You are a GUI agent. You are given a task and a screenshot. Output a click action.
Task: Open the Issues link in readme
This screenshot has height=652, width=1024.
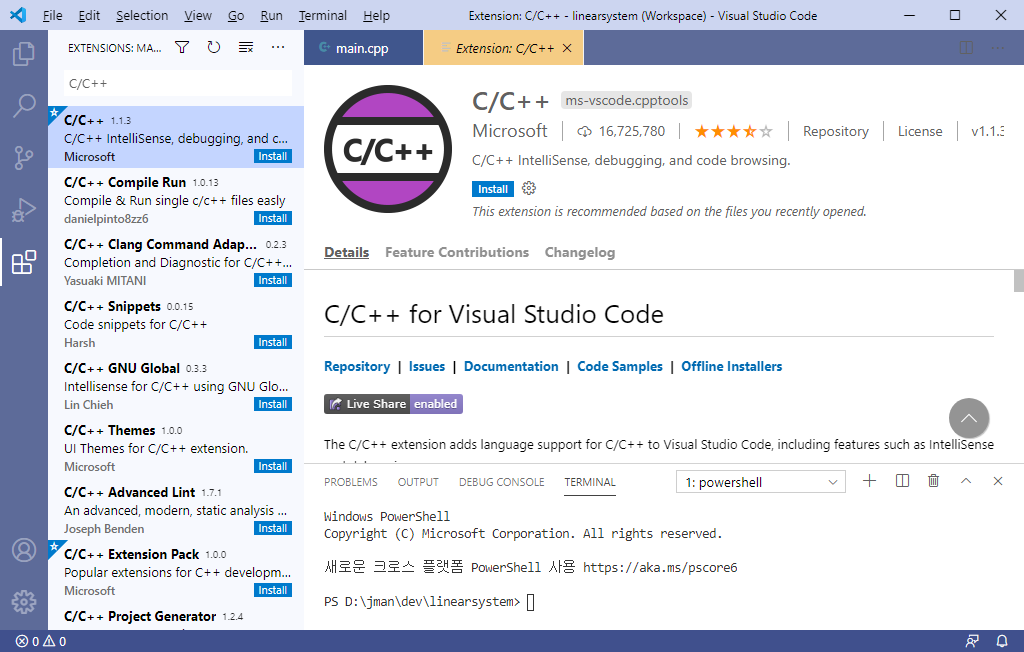point(426,367)
